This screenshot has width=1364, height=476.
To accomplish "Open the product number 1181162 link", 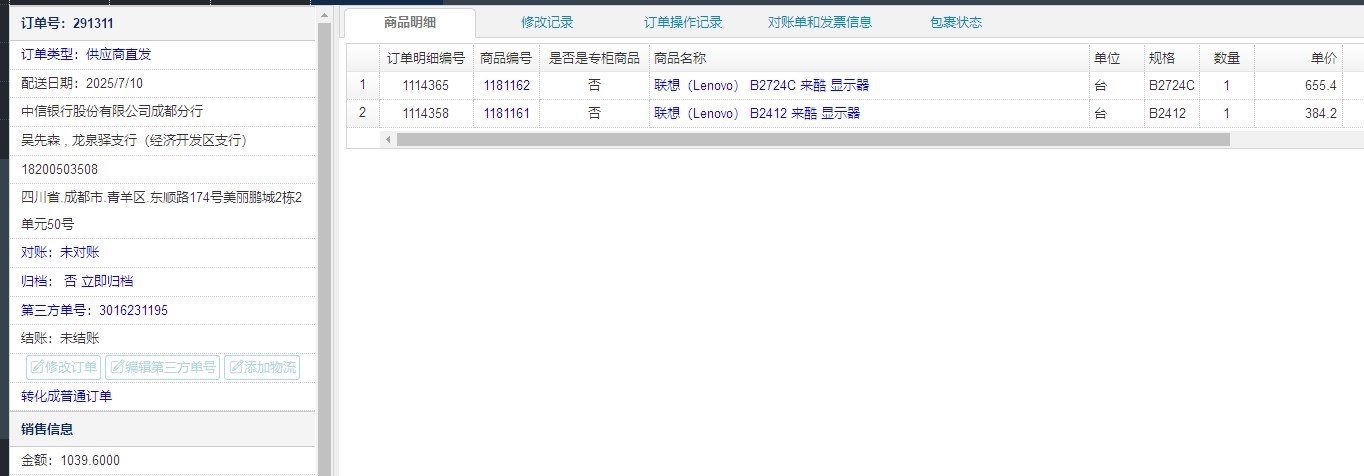I will [x=506, y=85].
